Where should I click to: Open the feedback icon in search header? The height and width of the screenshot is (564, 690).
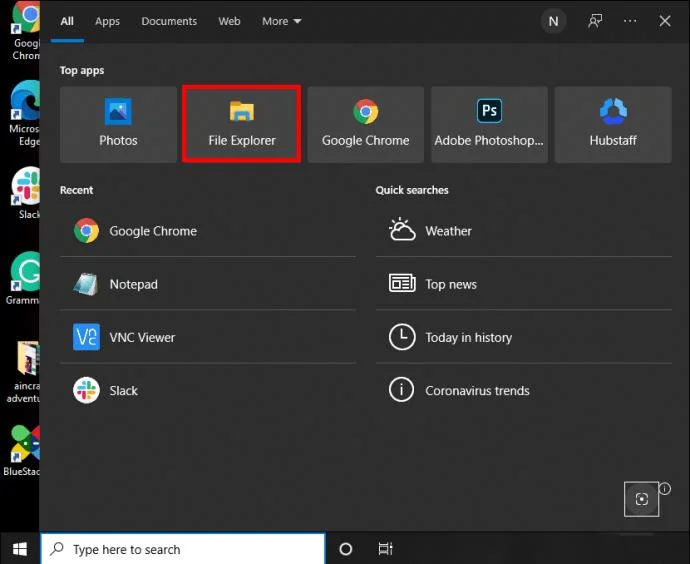pyautogui.click(x=595, y=21)
